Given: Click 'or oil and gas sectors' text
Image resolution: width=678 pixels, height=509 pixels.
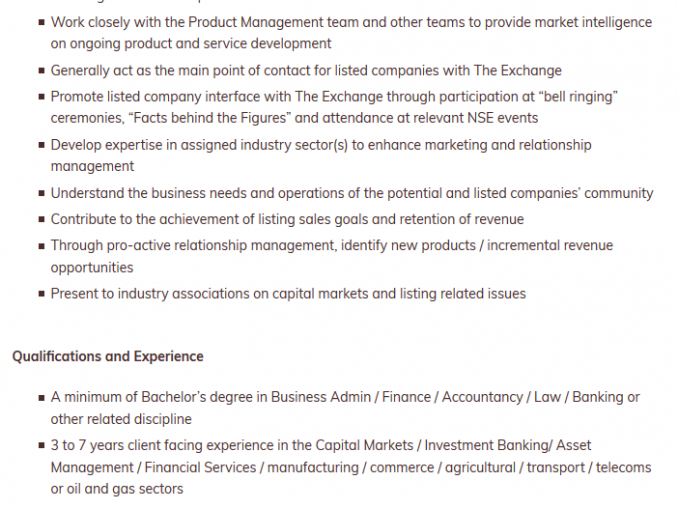Looking at the screenshot, I should pos(117,489).
